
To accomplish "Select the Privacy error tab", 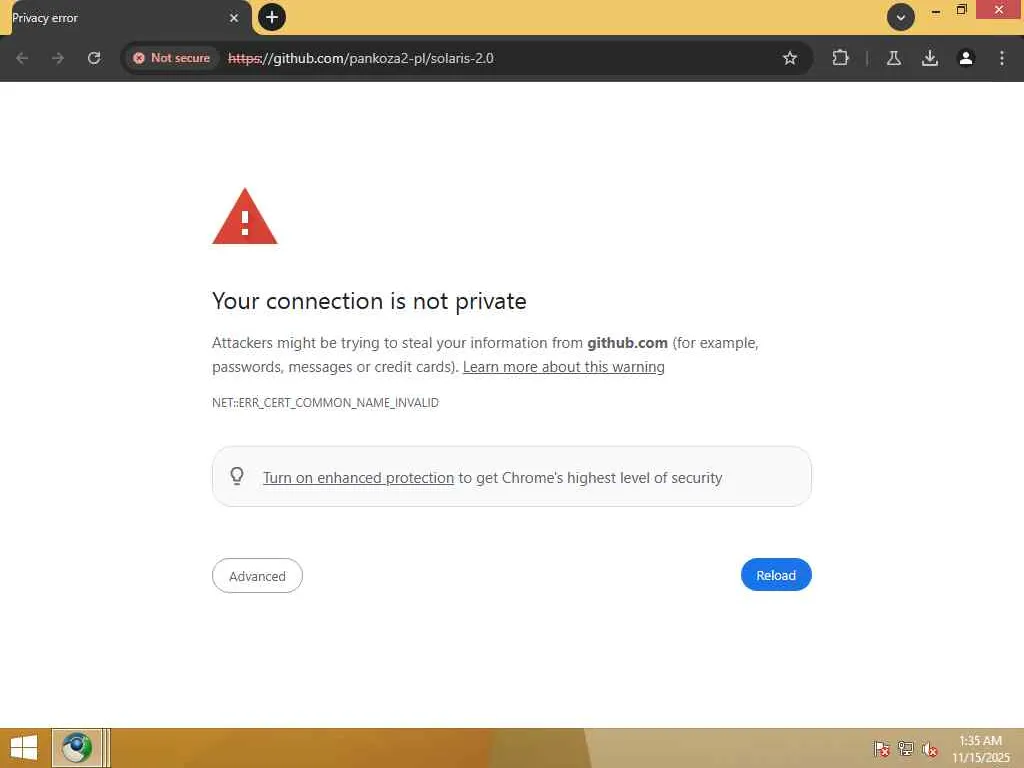I will [110, 18].
